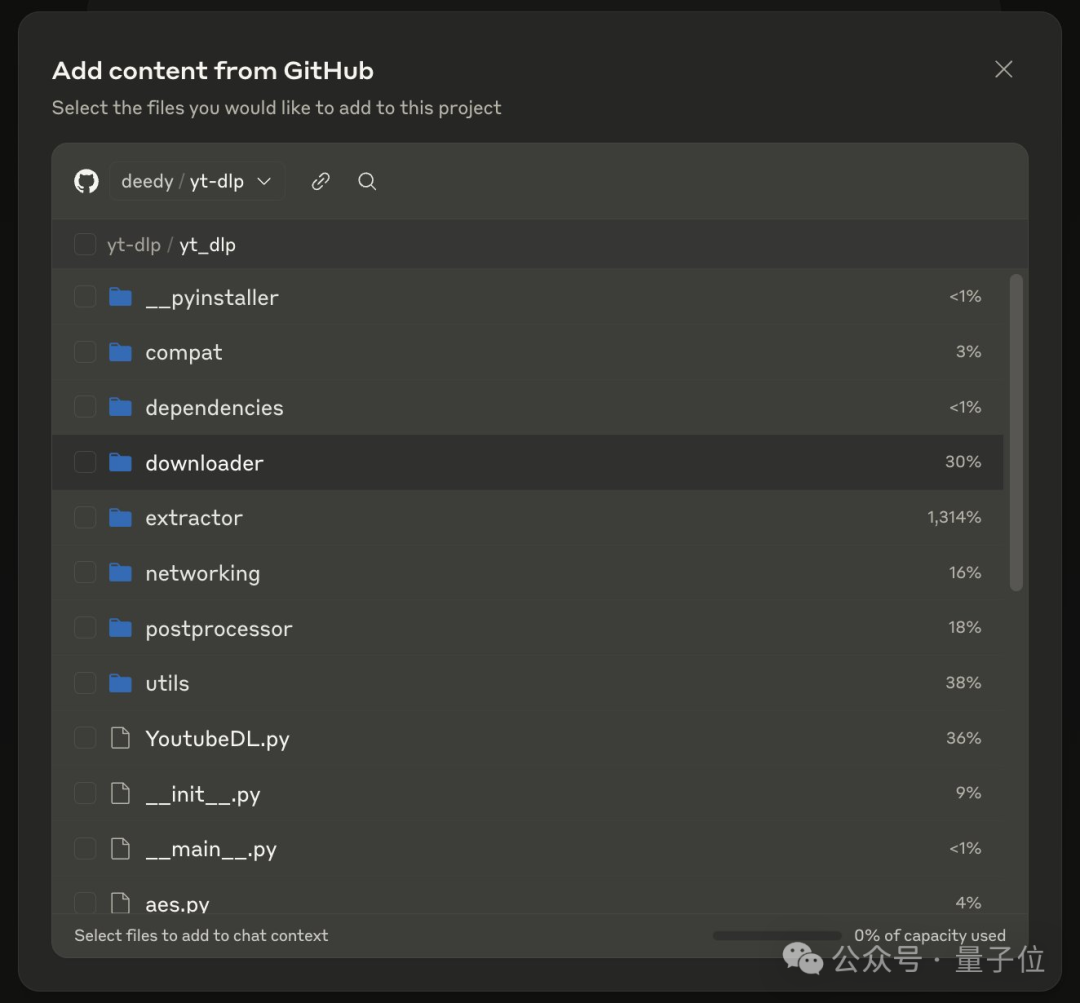Open the deedy / yt-dlp repository dropdown
The width and height of the screenshot is (1080, 1003).
196,181
